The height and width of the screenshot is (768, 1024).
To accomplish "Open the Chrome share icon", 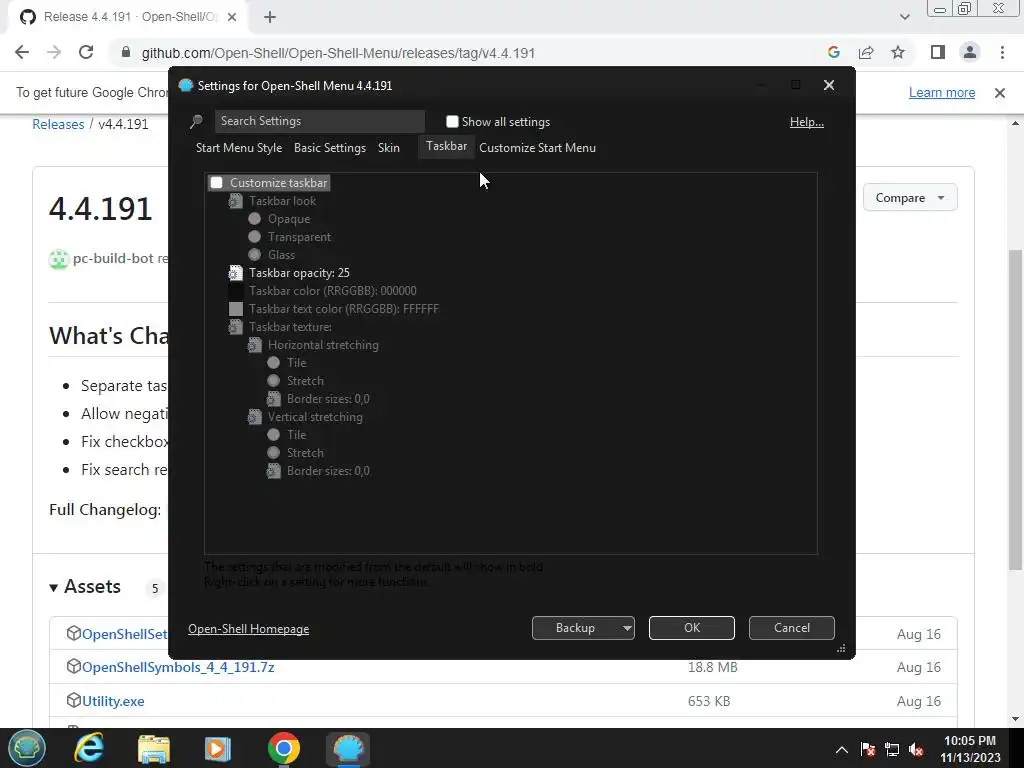I will 866,52.
